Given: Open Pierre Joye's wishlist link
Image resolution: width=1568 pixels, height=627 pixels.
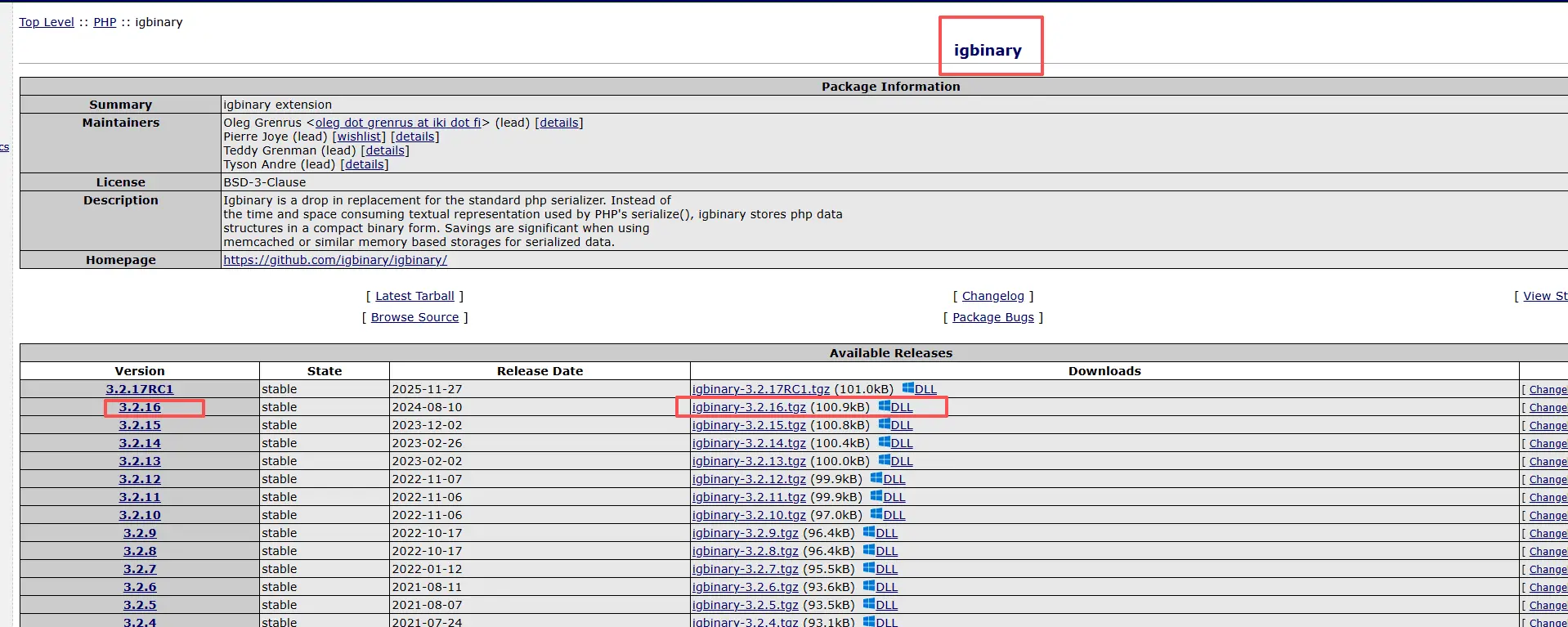Looking at the screenshot, I should 360,137.
